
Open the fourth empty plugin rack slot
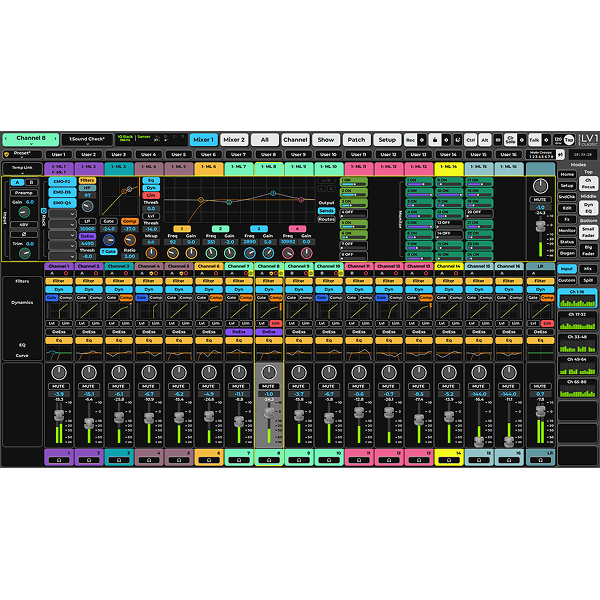click(x=62, y=245)
